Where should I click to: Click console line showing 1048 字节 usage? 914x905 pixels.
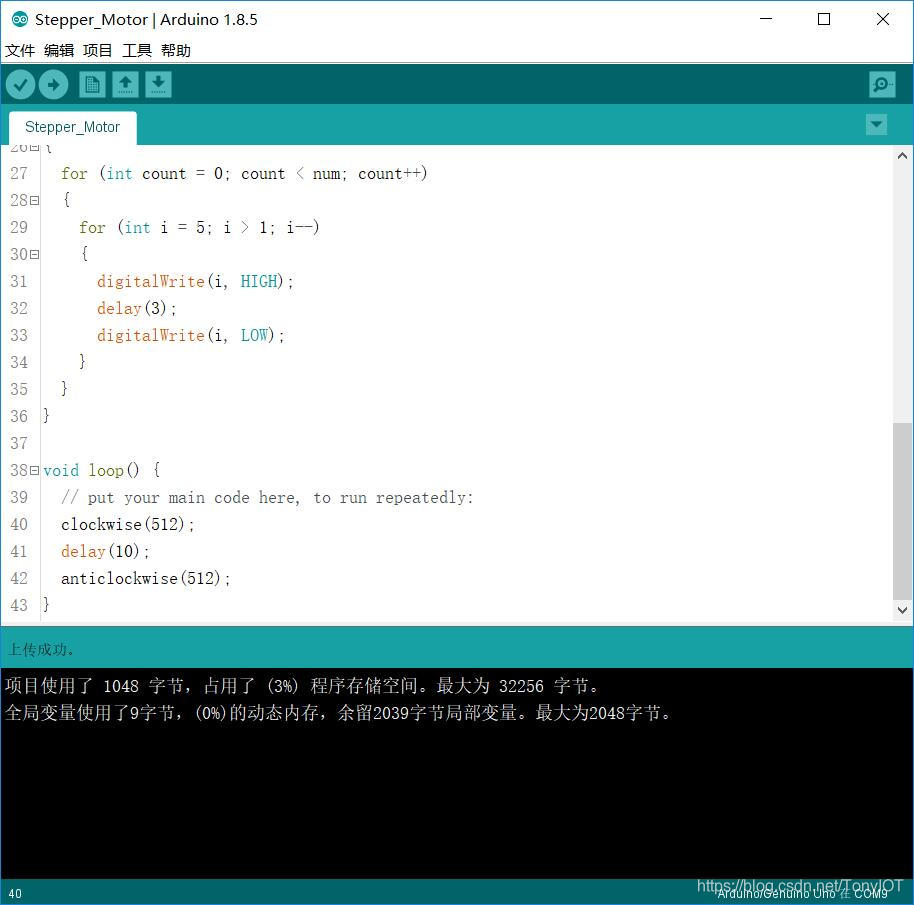pyautogui.click(x=302, y=686)
